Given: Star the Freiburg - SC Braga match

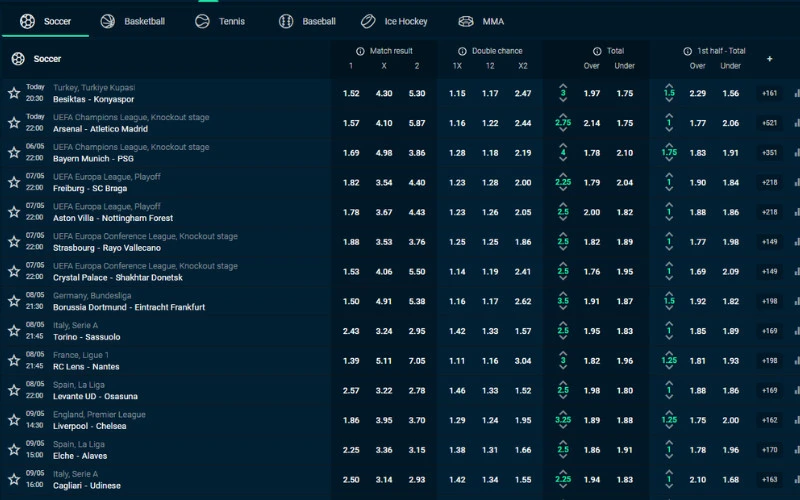Looking at the screenshot, I should pyautogui.click(x=14, y=182).
